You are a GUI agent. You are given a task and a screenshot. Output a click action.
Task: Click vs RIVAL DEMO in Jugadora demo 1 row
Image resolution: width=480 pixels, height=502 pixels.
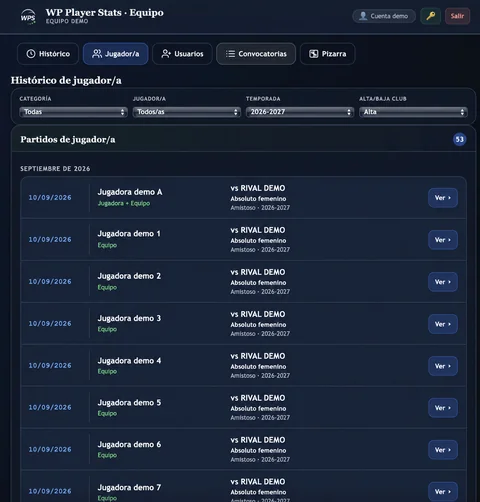point(258,230)
